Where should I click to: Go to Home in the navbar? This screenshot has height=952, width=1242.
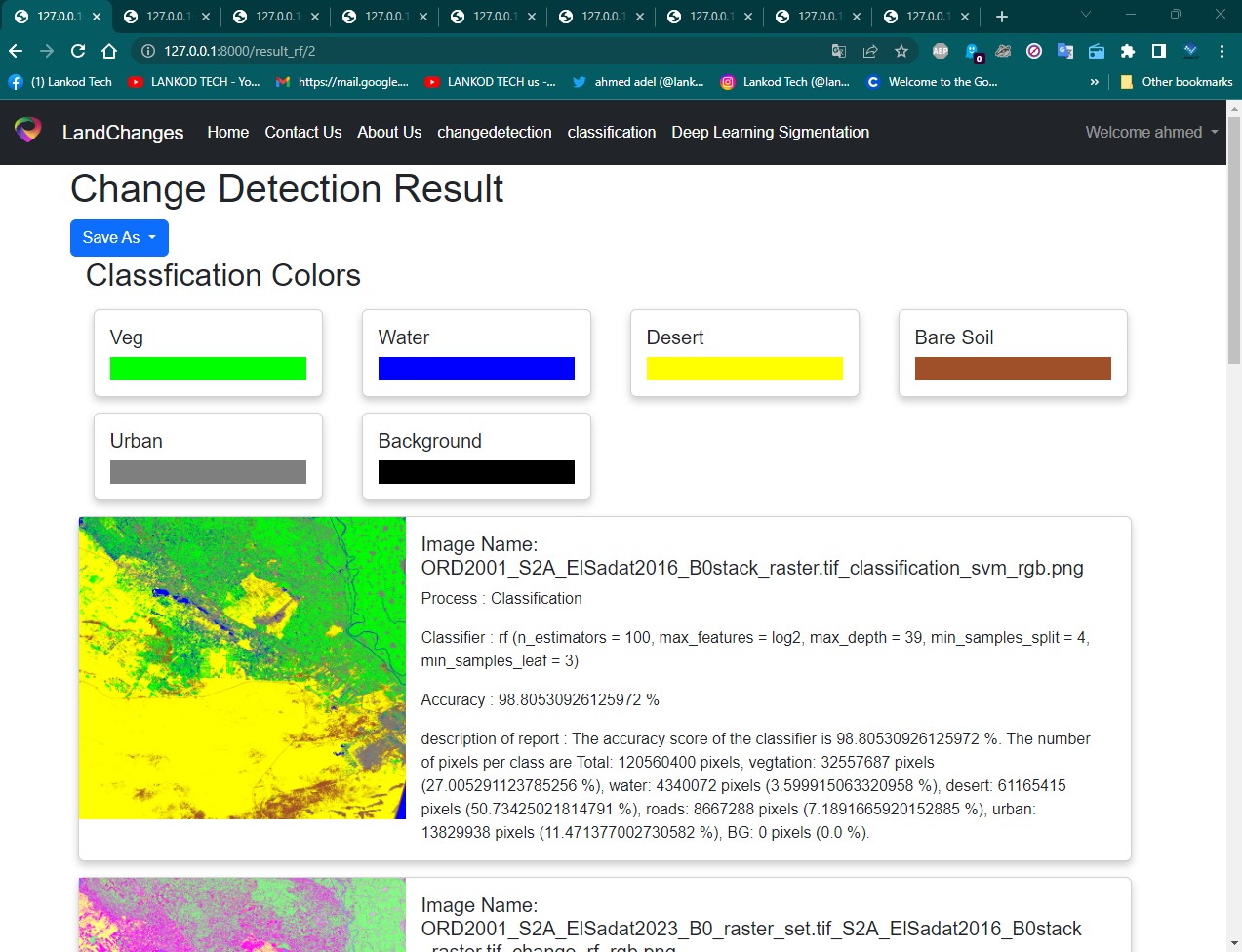228,132
